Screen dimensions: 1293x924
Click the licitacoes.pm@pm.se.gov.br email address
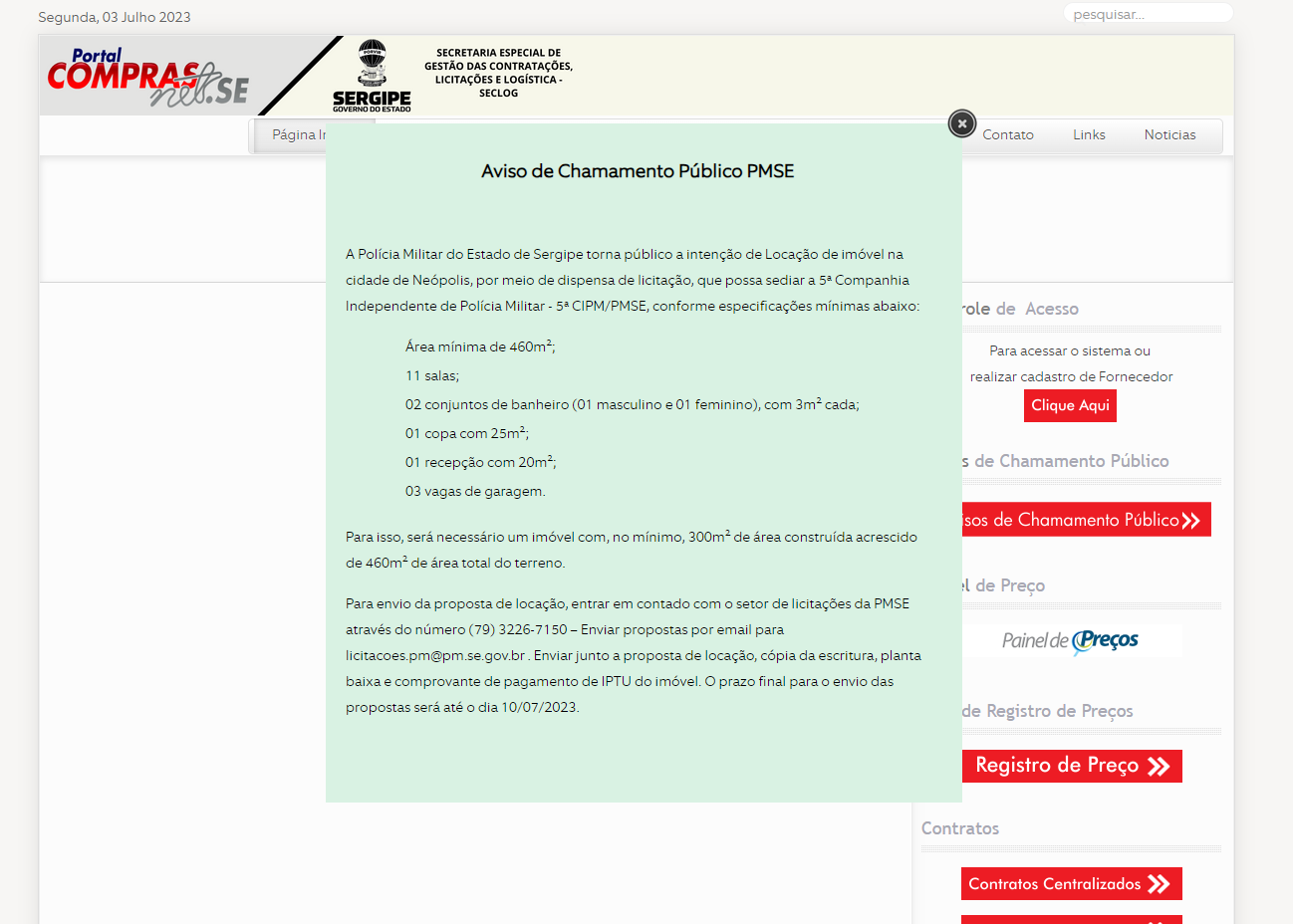[435, 656]
